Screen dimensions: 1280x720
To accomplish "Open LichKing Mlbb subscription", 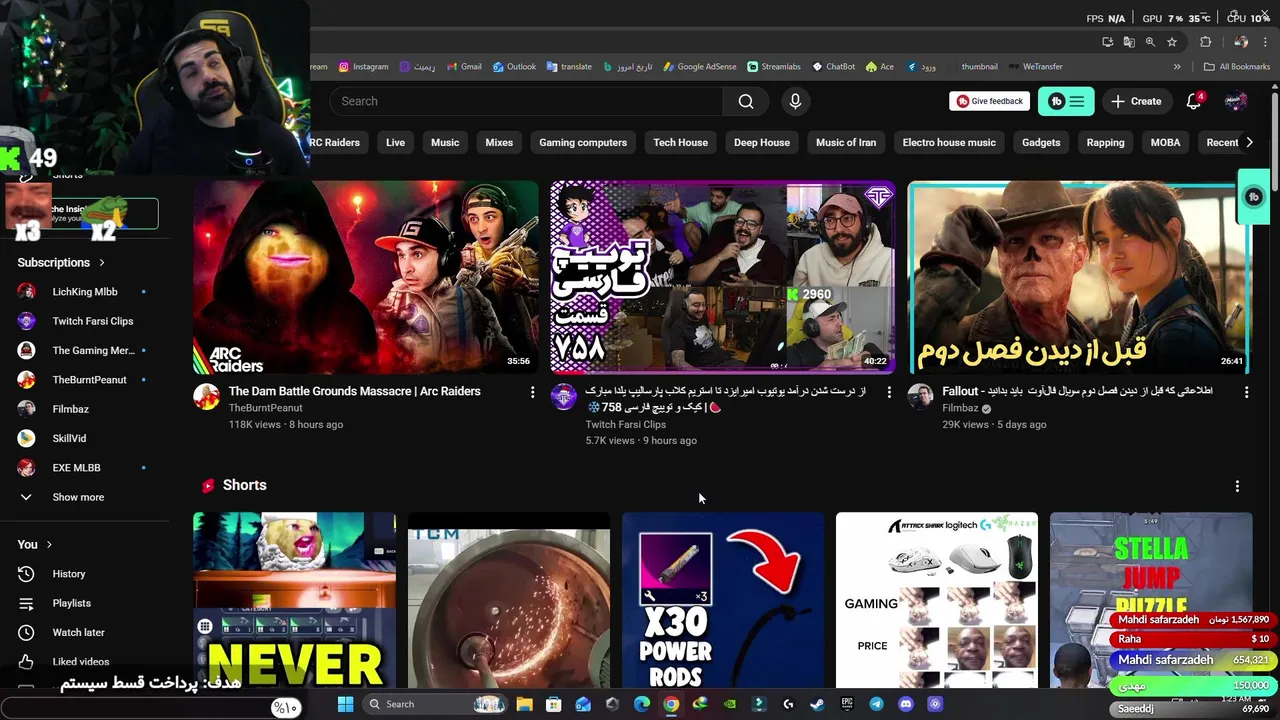I will coord(85,292).
